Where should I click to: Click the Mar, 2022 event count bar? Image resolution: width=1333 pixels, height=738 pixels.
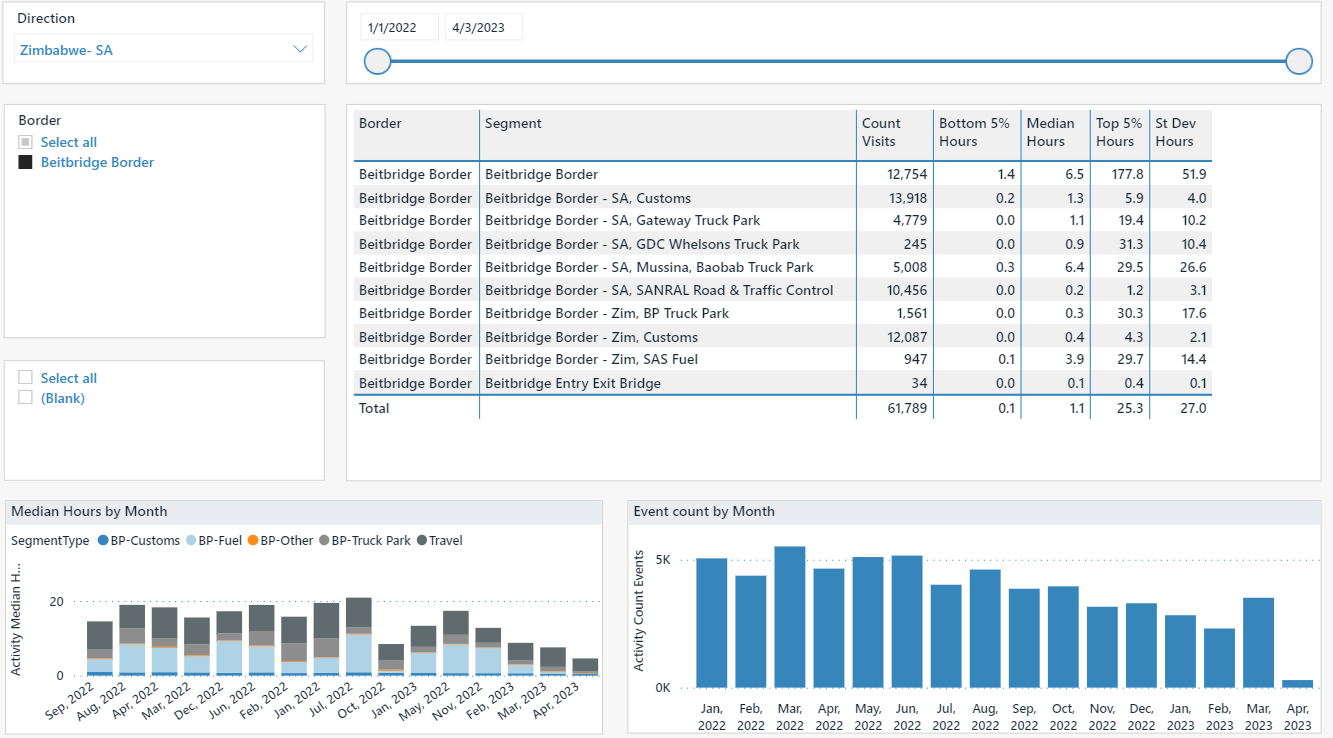790,617
